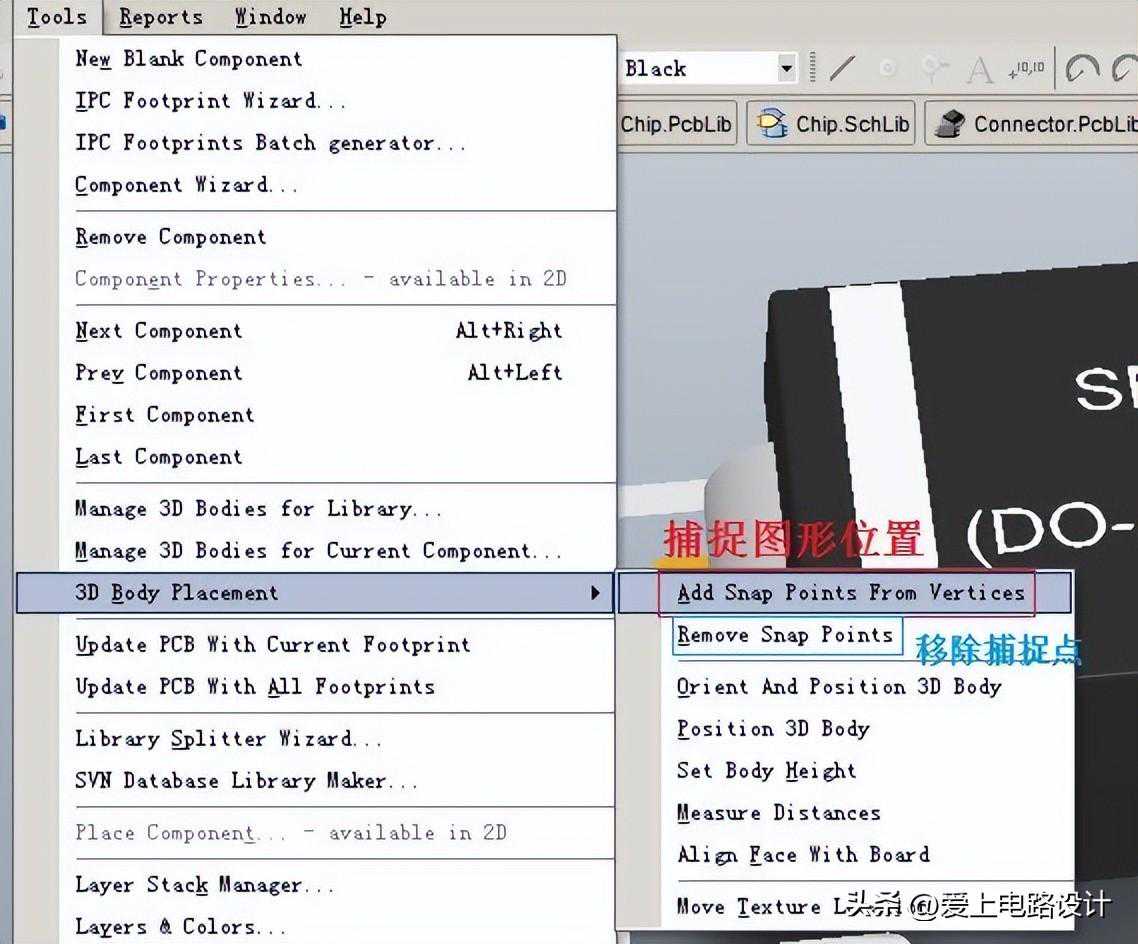Viewport: 1138px width, 944px height.
Task: Click the Place Via toolbar icon
Action: pyautogui.click(x=934, y=68)
